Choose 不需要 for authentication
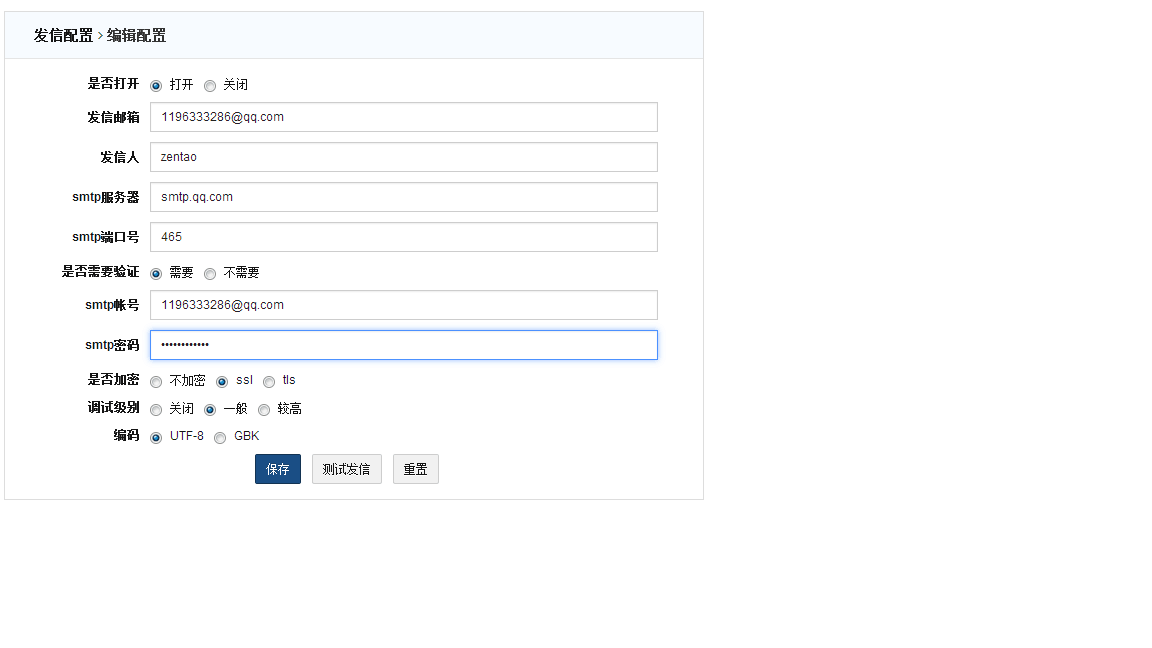This screenshot has height=648, width=1152. pos(210,274)
